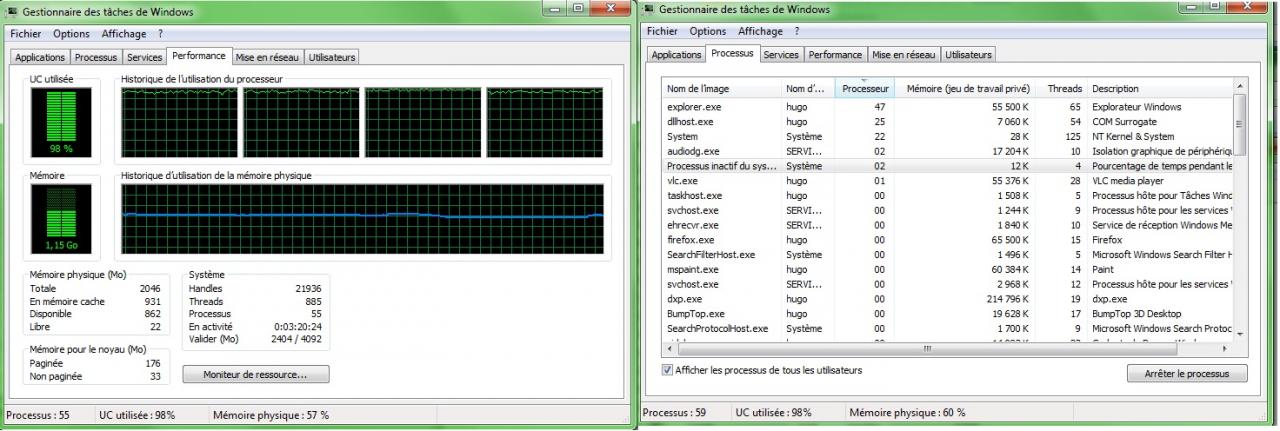
Task: Select the explorer.exe process row
Action: [947, 107]
